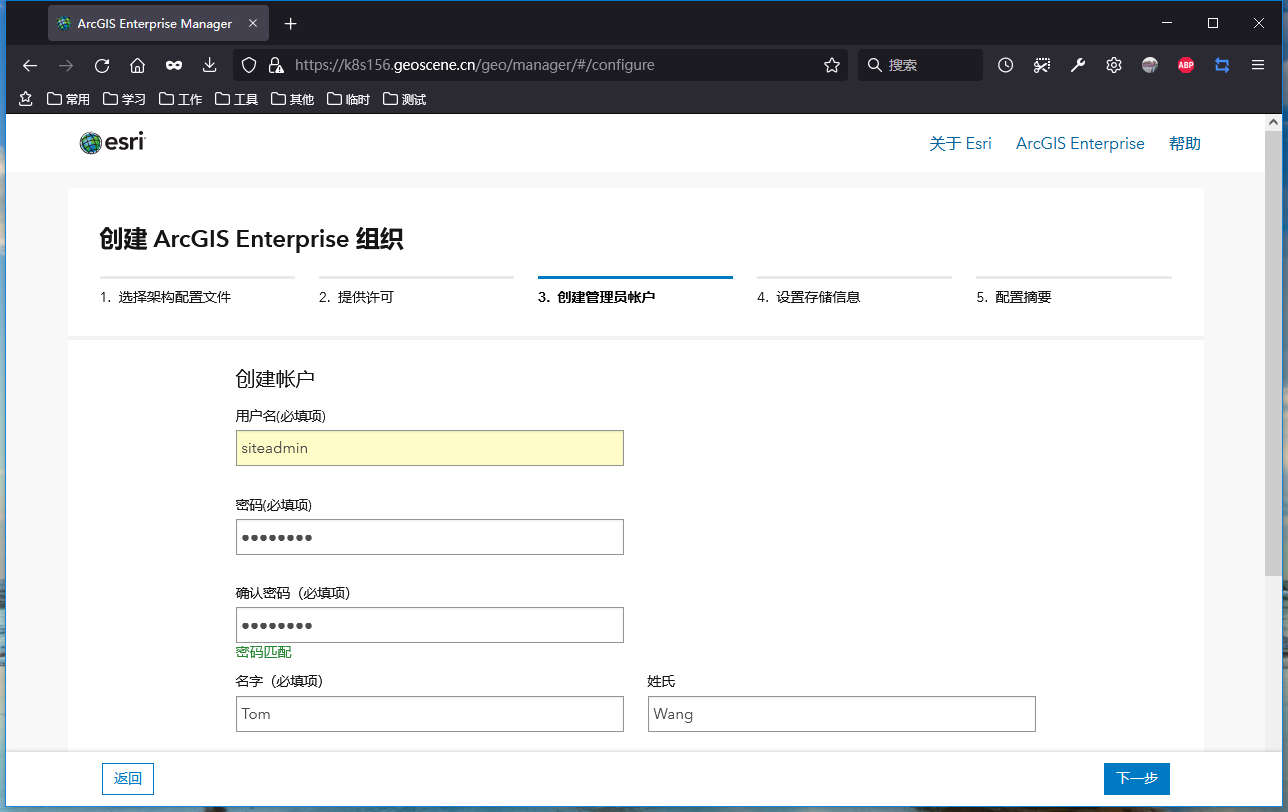Click the 密码 password field
This screenshot has height=812, width=1288.
430,537
